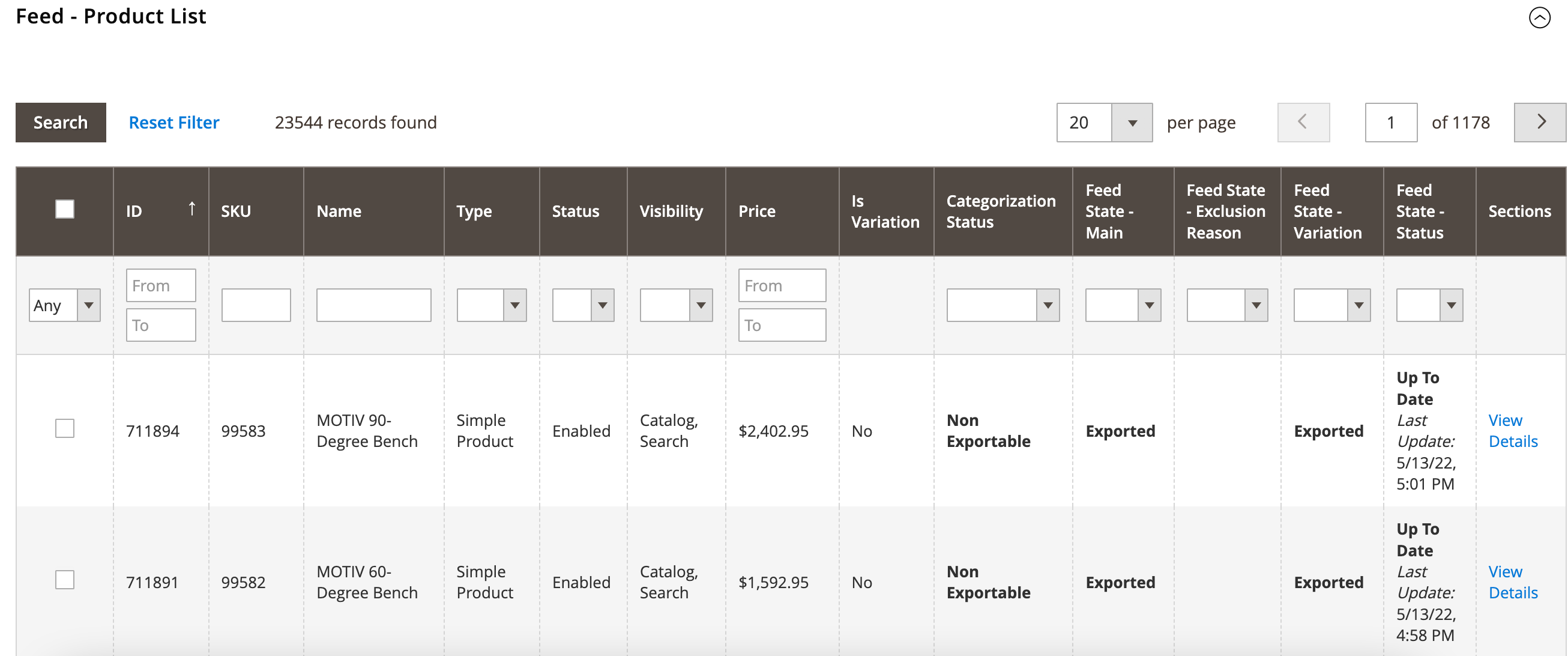Open the Feed State - Status filter dropdown

pos(1429,305)
